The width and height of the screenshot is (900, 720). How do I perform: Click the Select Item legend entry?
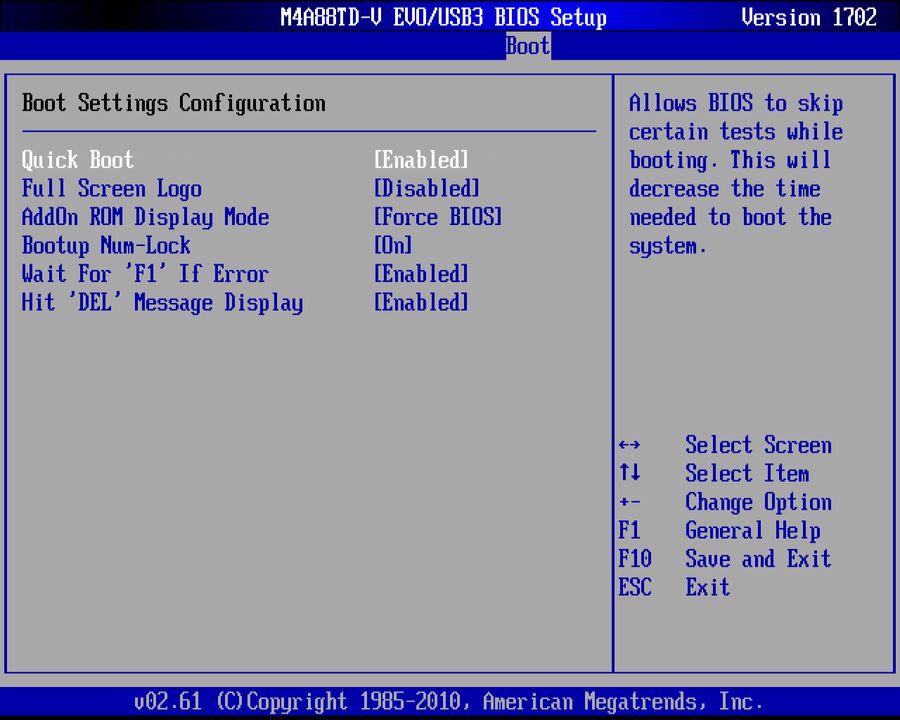tap(747, 473)
